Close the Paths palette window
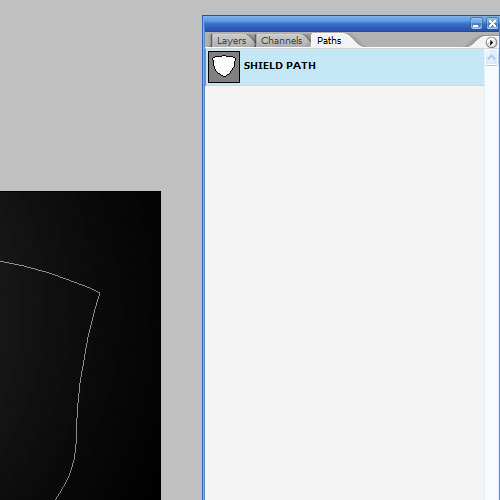The image size is (500, 500). [492, 24]
